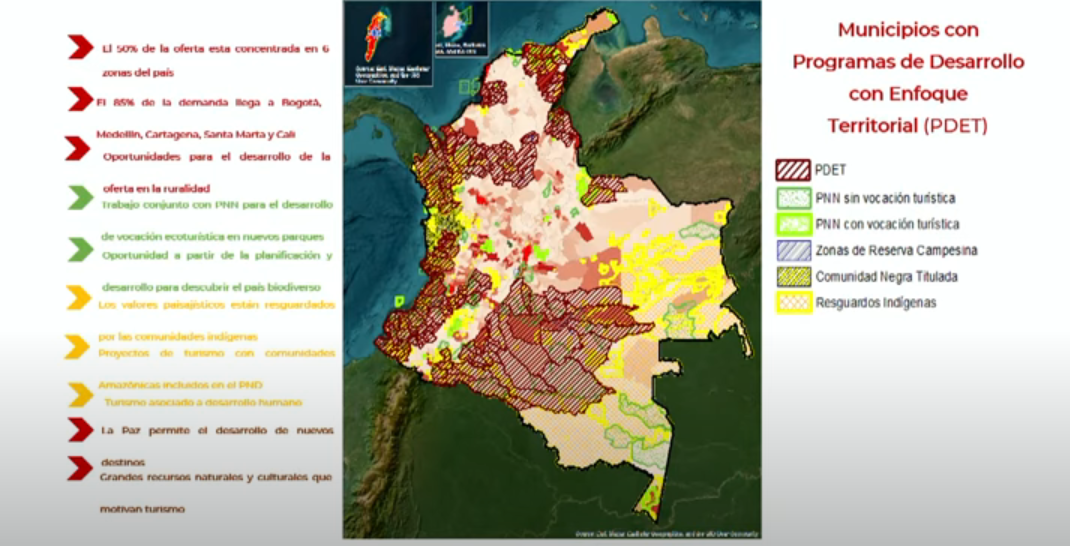Click the 'Zonas de Reserva Campesina' legend swatch
Image resolution: width=1070 pixels, height=546 pixels.
coord(794,250)
